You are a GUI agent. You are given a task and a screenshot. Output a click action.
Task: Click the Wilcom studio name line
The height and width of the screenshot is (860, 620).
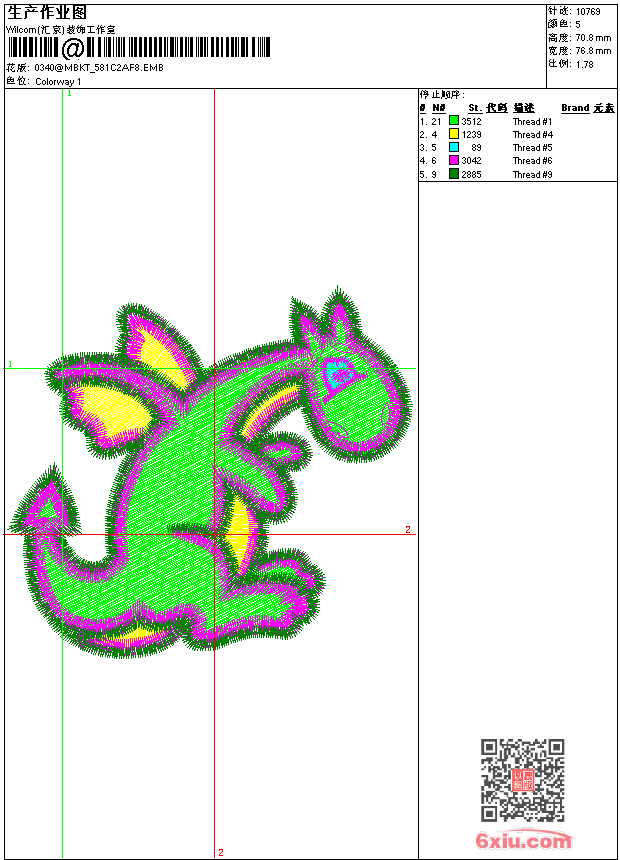point(61,30)
